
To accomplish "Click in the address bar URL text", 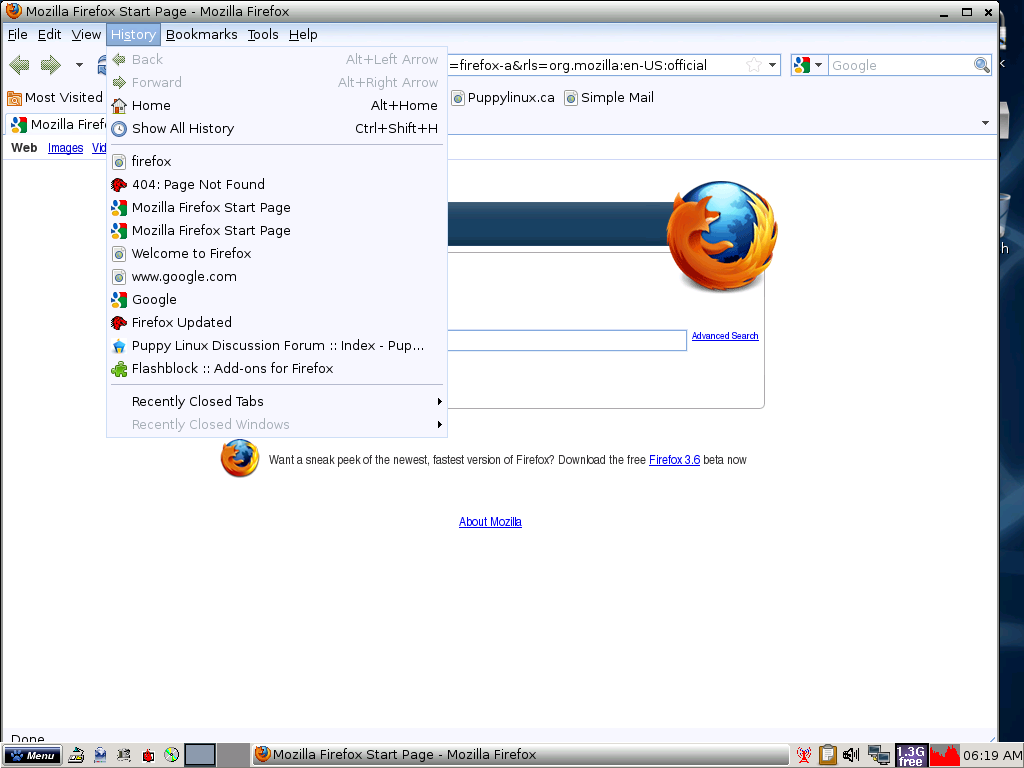I will click(577, 65).
